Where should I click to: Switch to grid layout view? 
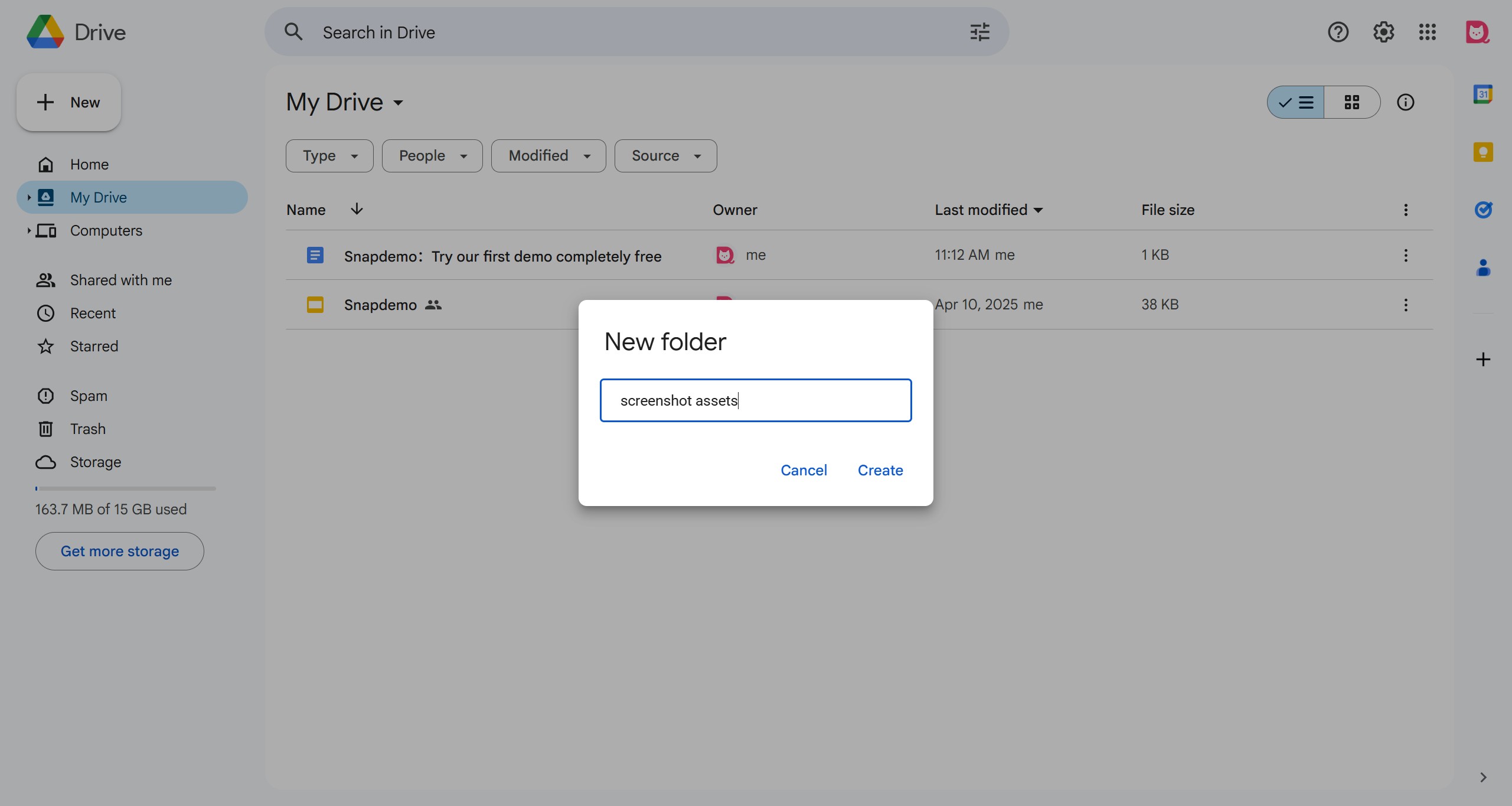[1351, 102]
